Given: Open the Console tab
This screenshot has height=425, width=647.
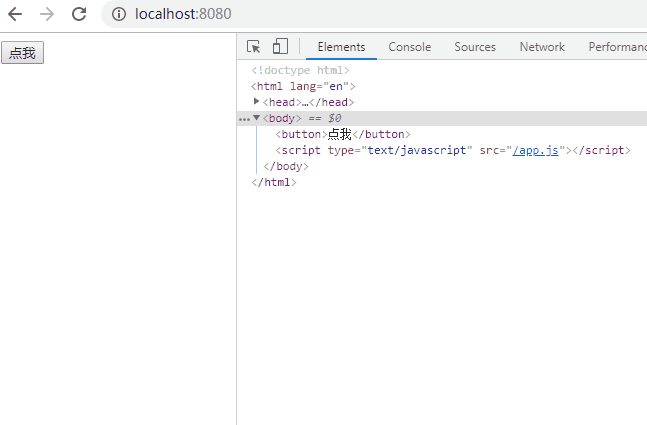Looking at the screenshot, I should coord(409,47).
